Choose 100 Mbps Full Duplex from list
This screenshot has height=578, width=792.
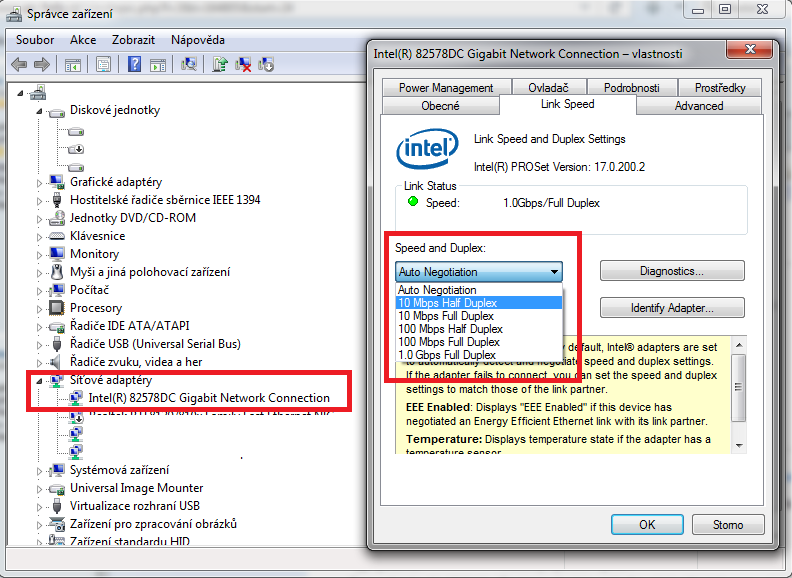point(448,342)
